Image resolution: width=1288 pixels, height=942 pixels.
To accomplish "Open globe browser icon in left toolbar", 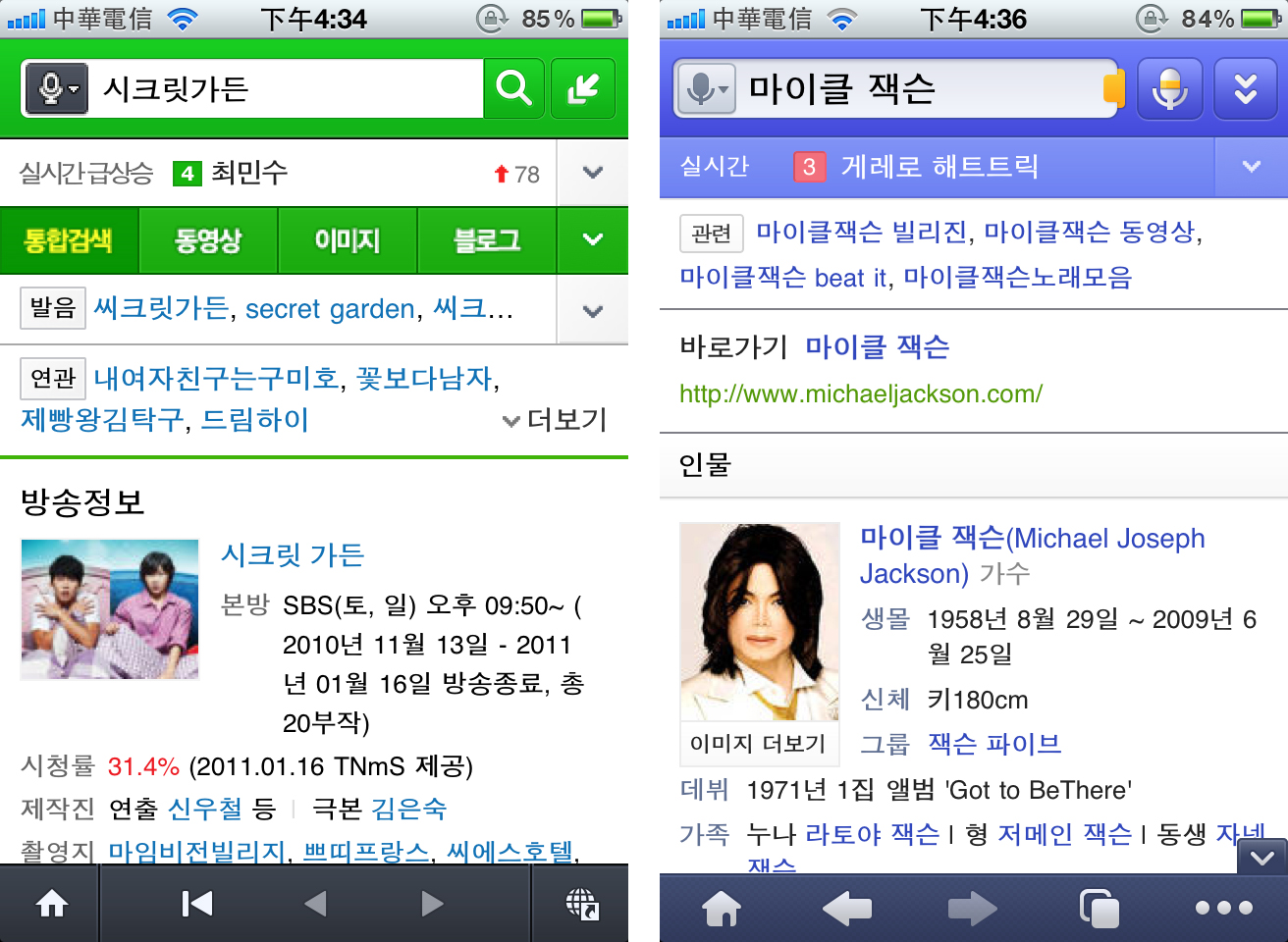I will click(x=581, y=904).
